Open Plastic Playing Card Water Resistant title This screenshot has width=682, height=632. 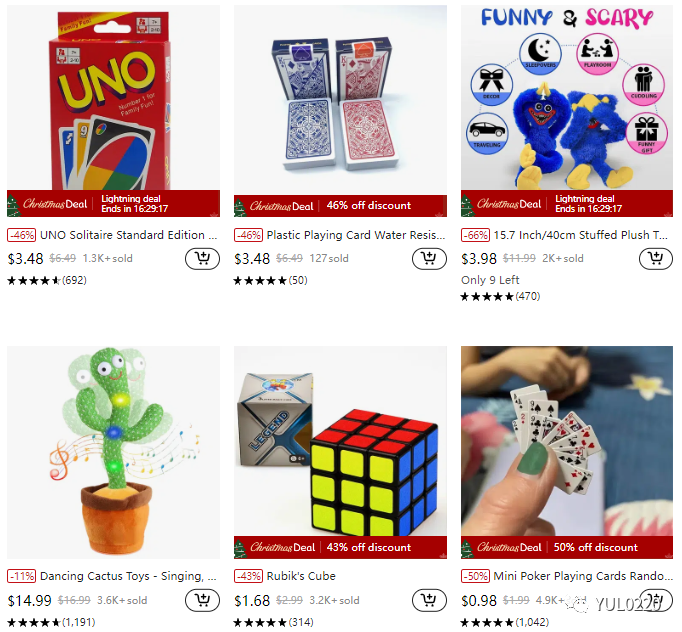coord(356,235)
